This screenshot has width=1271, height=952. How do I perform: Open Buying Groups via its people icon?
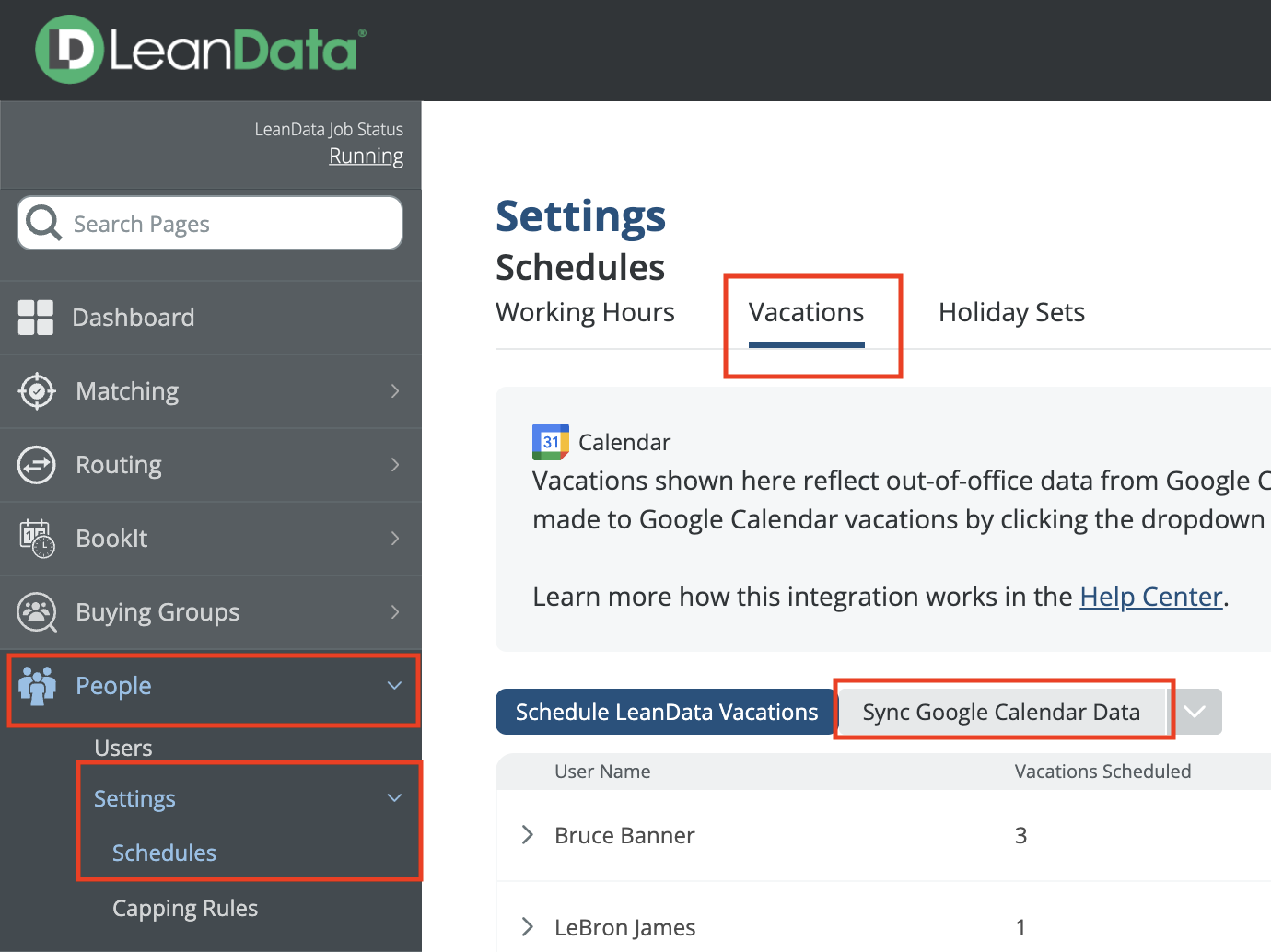(x=36, y=612)
